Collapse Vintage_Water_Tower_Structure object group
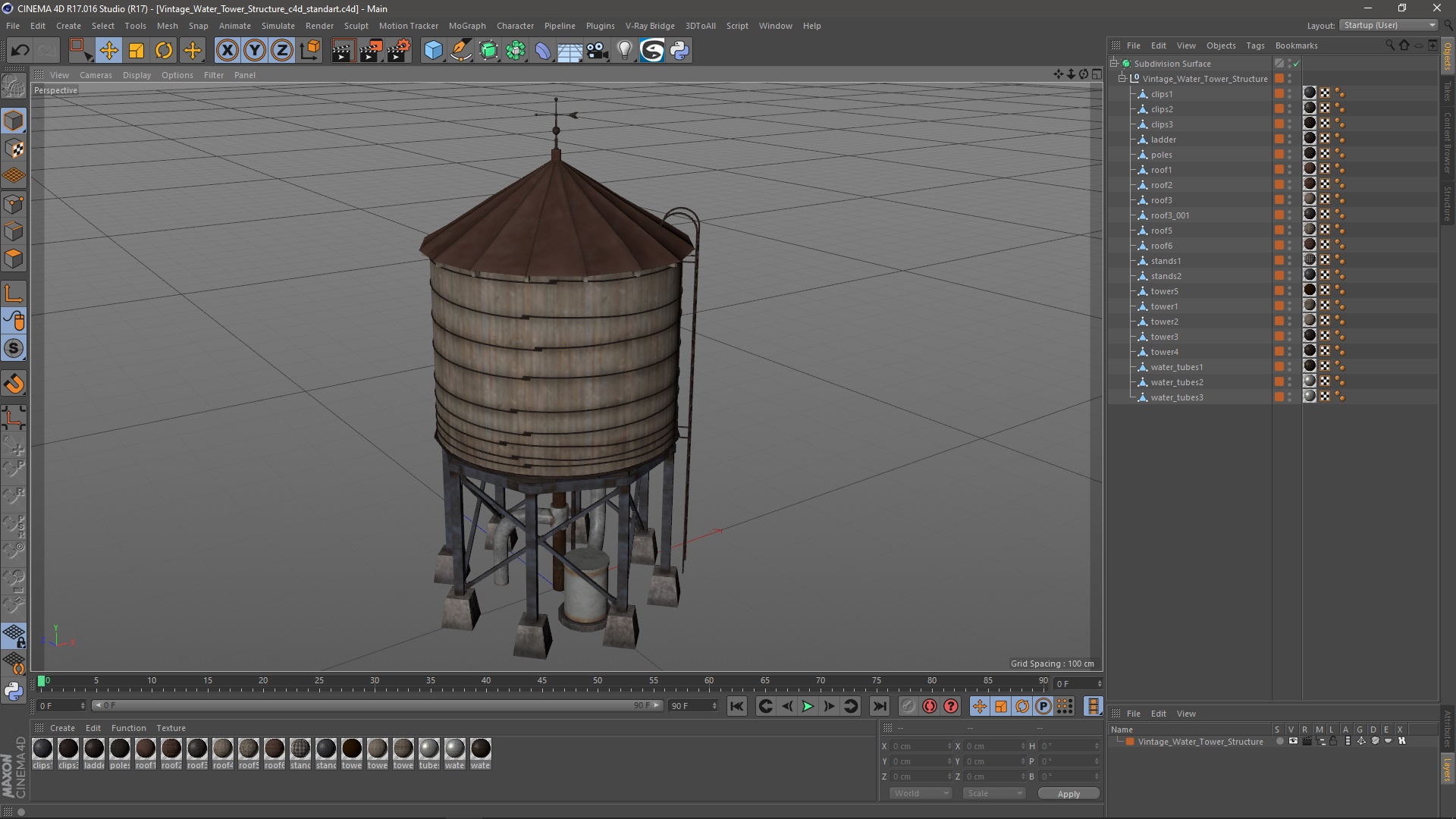The height and width of the screenshot is (819, 1456). 1122,78
